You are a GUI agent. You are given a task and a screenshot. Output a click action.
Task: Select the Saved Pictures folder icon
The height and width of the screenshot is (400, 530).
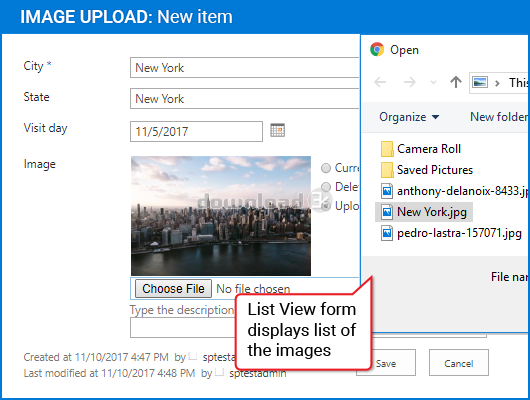coord(387,170)
